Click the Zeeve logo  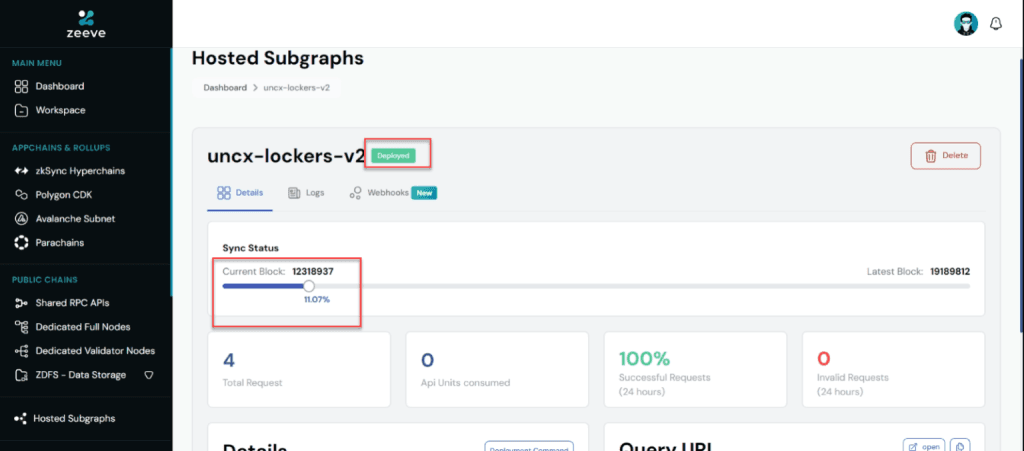tap(86, 23)
